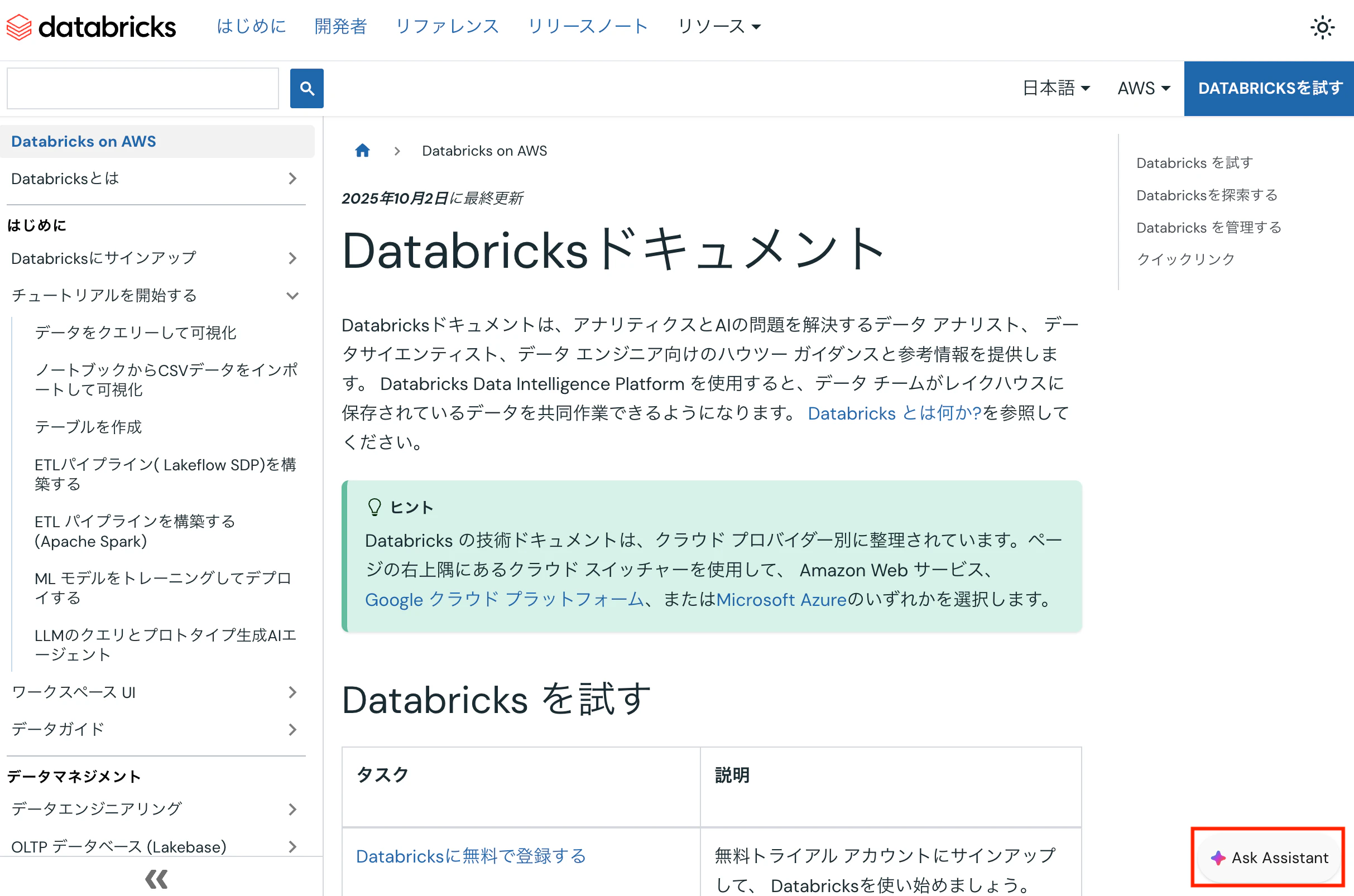Viewport: 1354px width, 896px height.
Task: Jump to Databricks を試す in page contents
Action: pos(1194,163)
